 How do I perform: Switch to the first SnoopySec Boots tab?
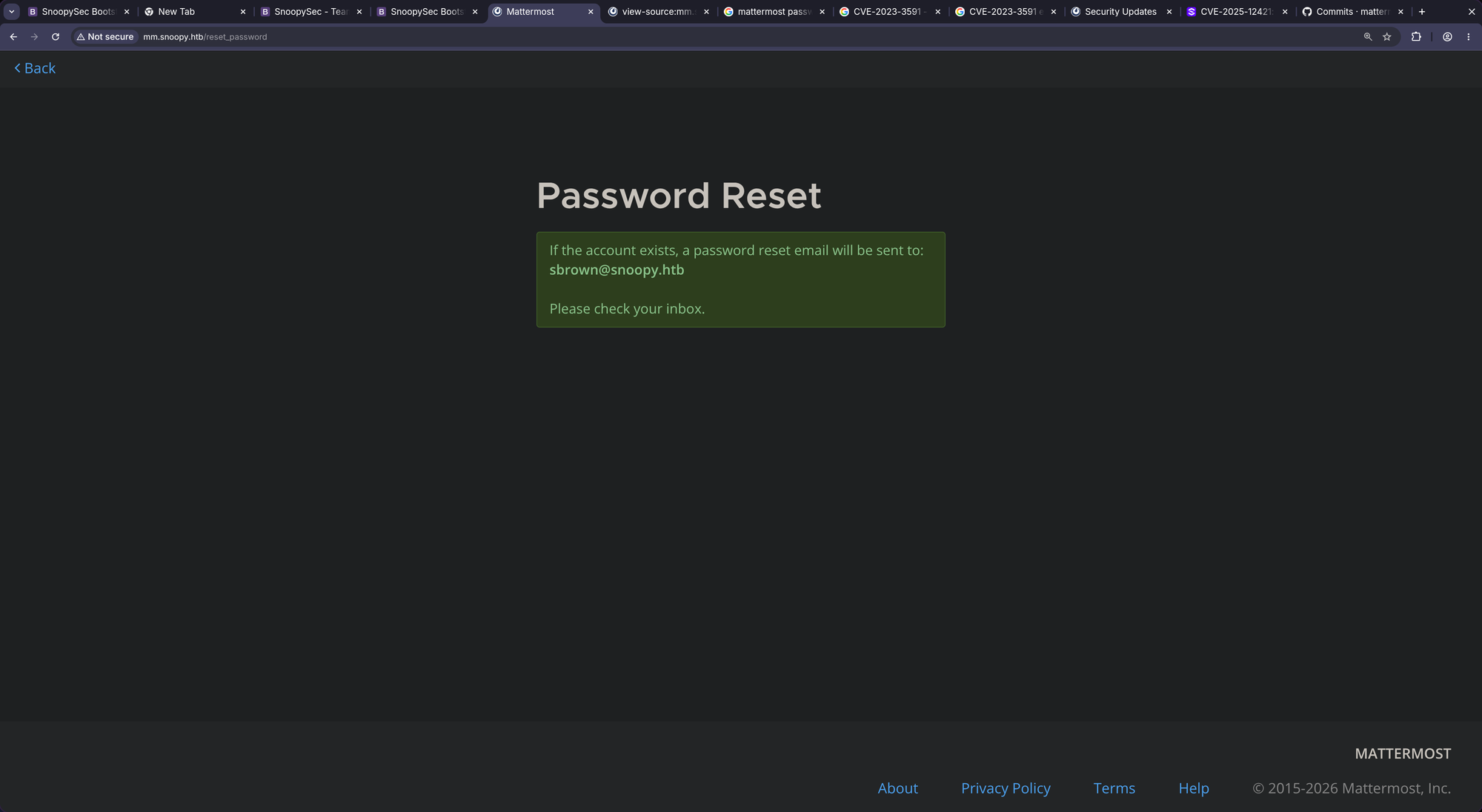click(78, 12)
